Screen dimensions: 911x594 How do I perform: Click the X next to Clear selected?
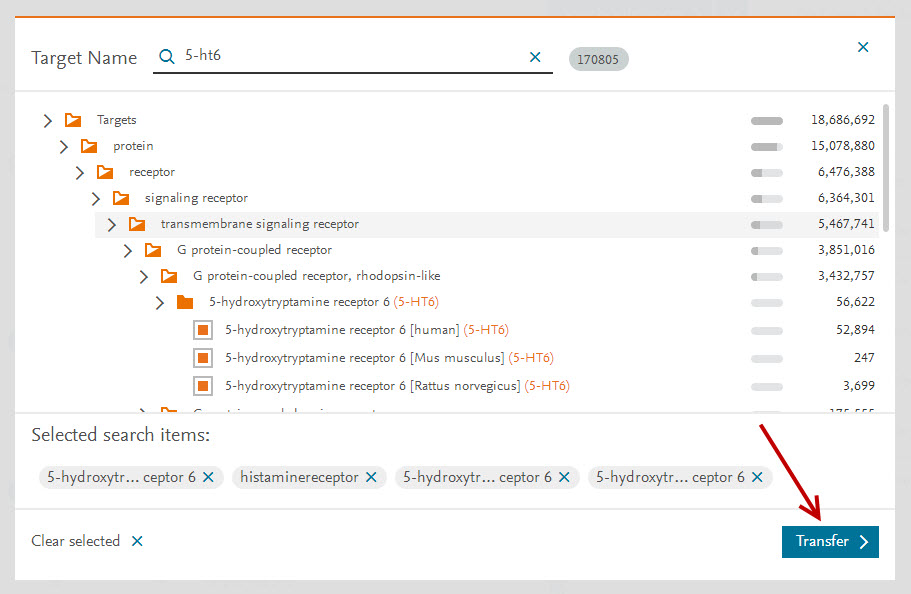click(x=137, y=541)
